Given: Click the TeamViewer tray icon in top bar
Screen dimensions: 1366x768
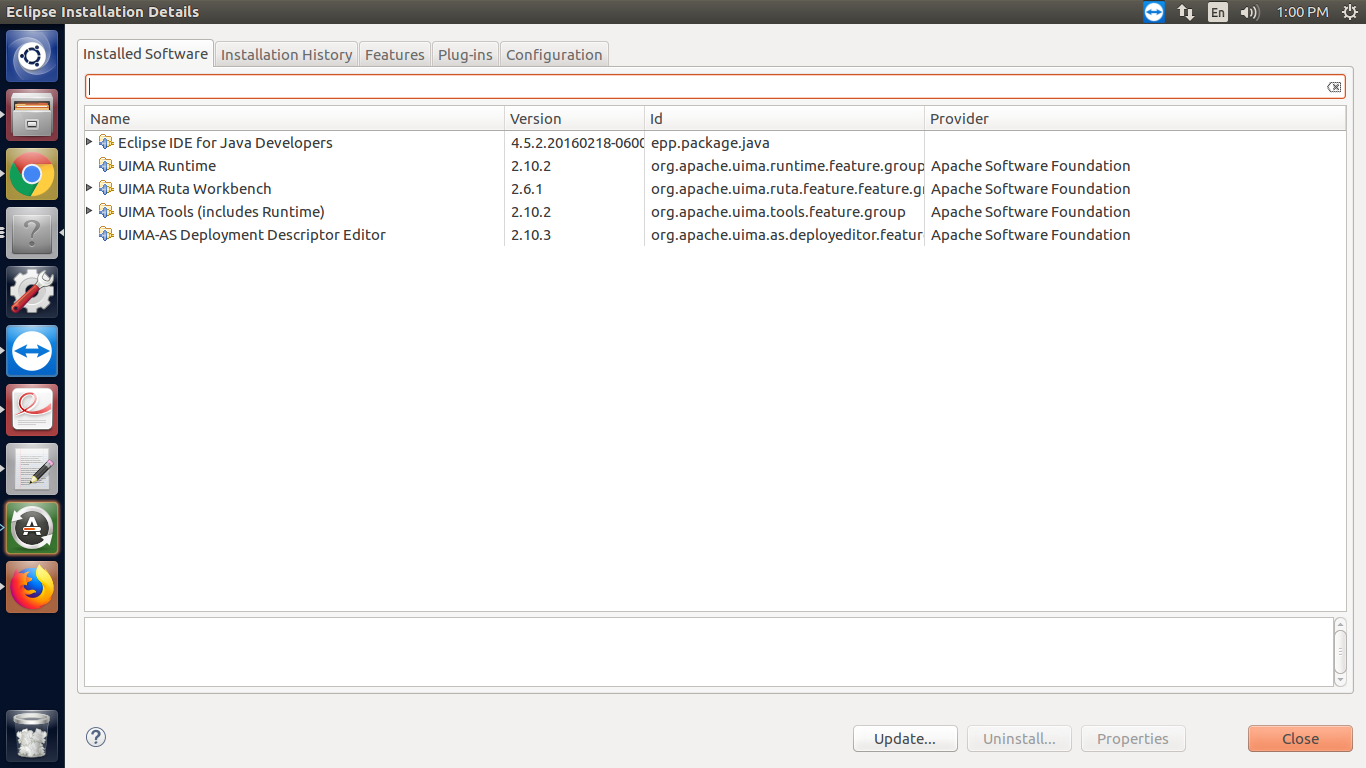Looking at the screenshot, I should [x=1154, y=12].
